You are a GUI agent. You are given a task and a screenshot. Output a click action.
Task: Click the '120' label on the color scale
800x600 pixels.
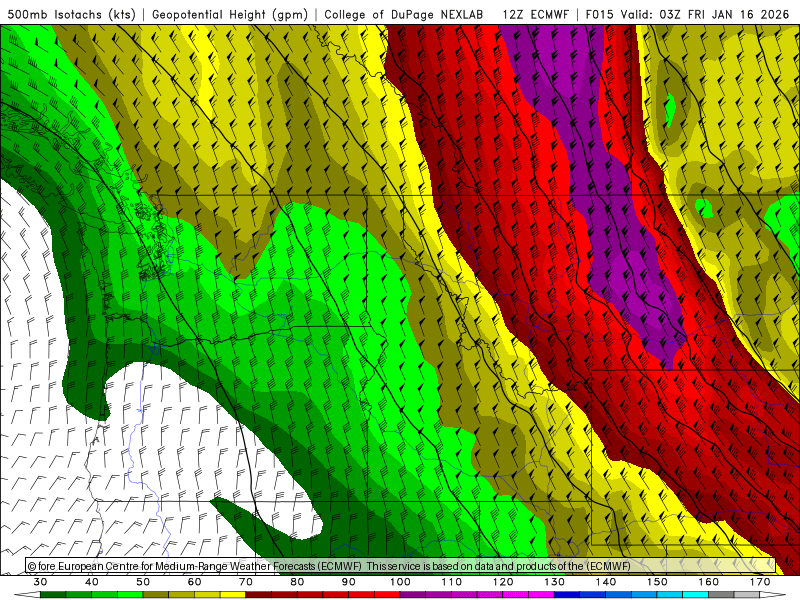(x=503, y=582)
